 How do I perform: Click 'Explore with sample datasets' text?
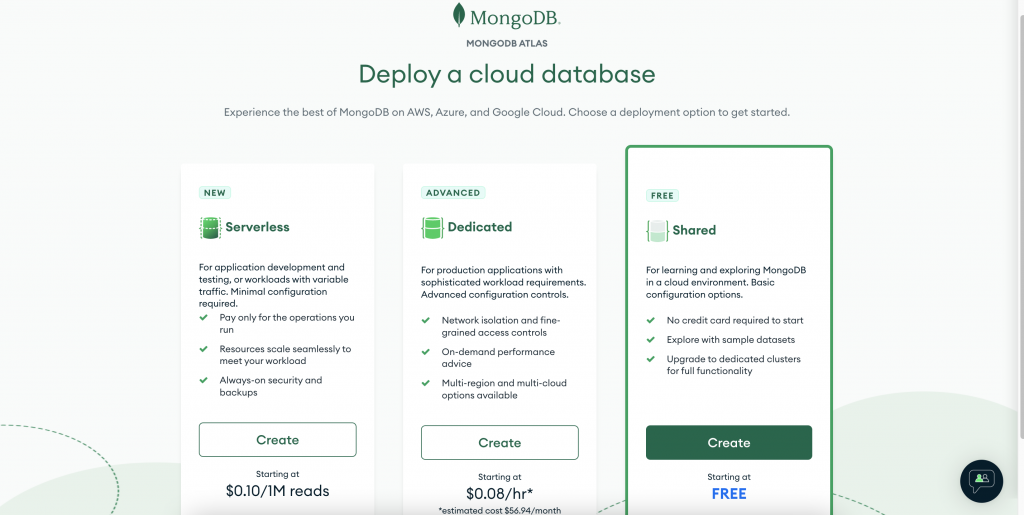tap(731, 339)
